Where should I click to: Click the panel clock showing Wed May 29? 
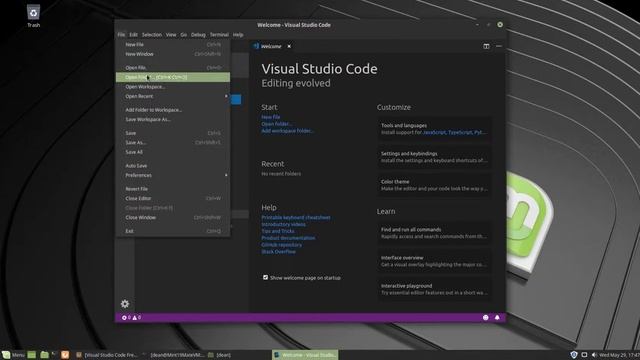[619, 355]
